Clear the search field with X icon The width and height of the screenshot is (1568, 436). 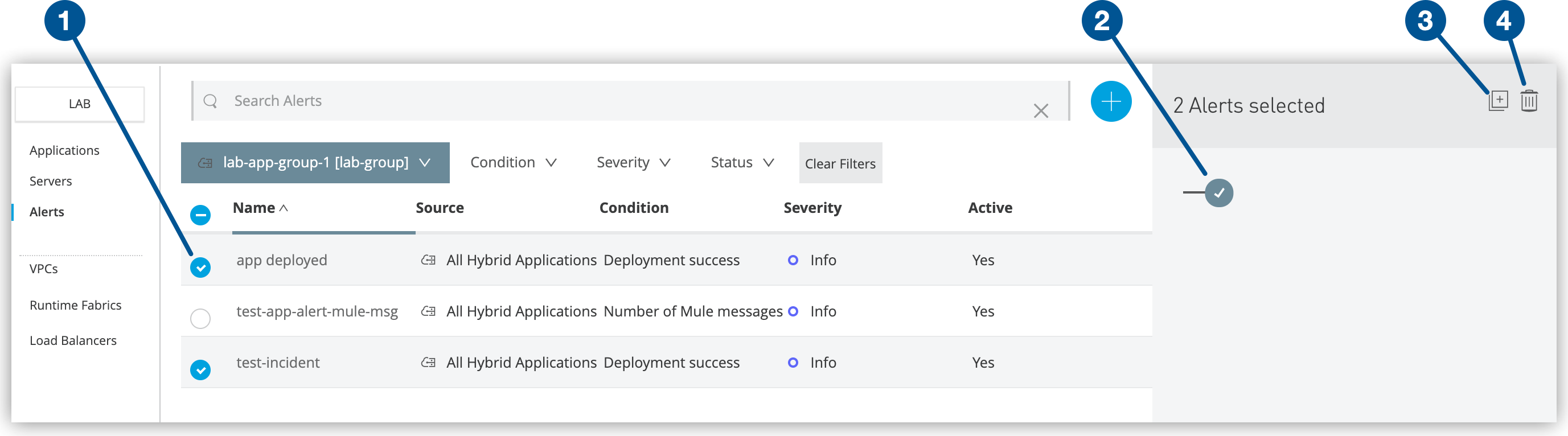(1040, 111)
